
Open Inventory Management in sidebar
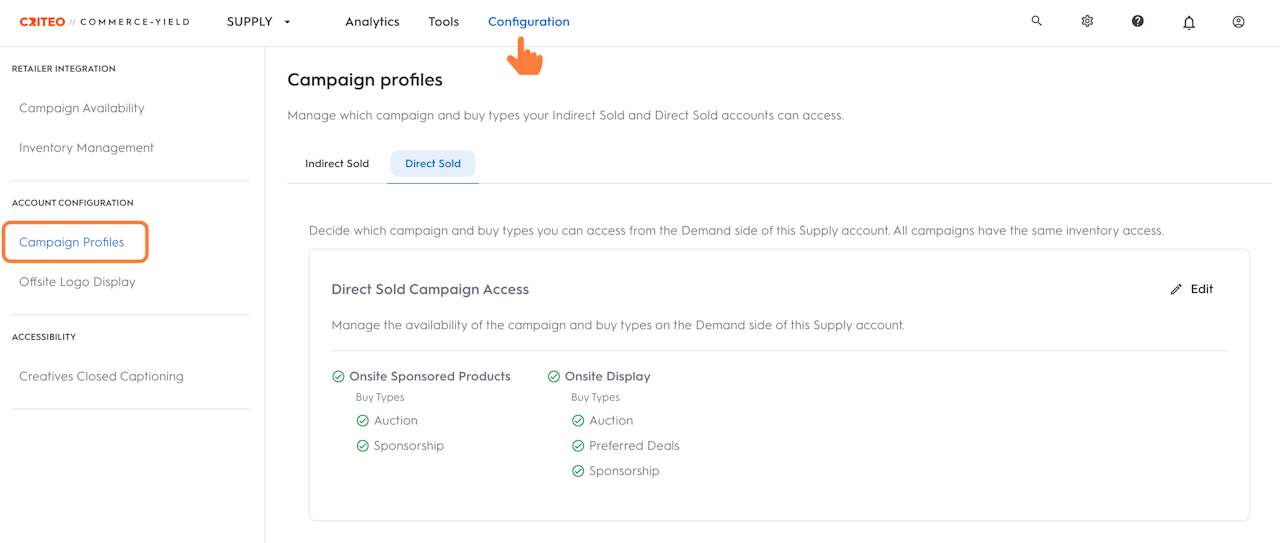coord(86,148)
